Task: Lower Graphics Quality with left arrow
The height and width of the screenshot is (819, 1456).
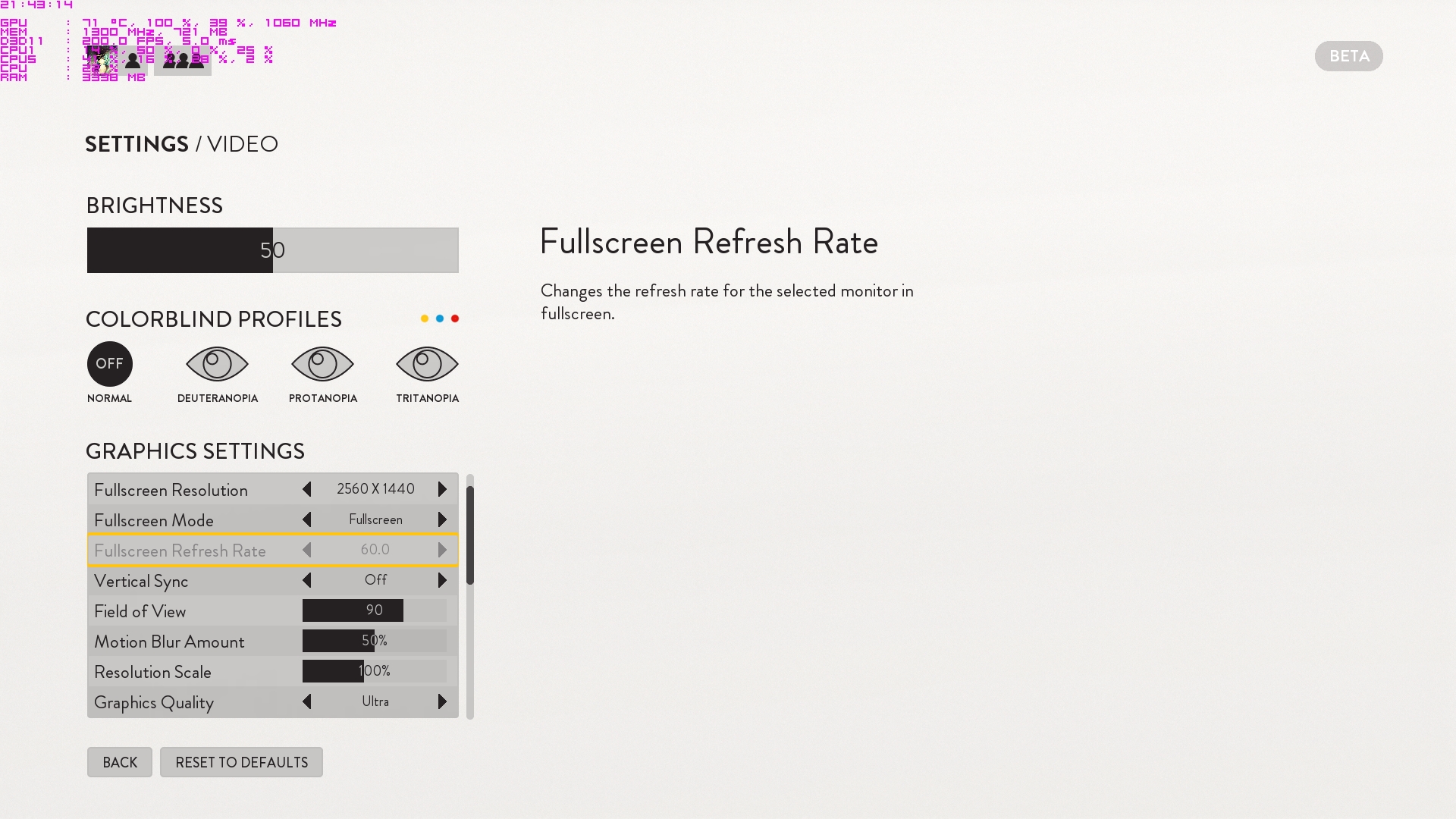Action: tap(307, 702)
